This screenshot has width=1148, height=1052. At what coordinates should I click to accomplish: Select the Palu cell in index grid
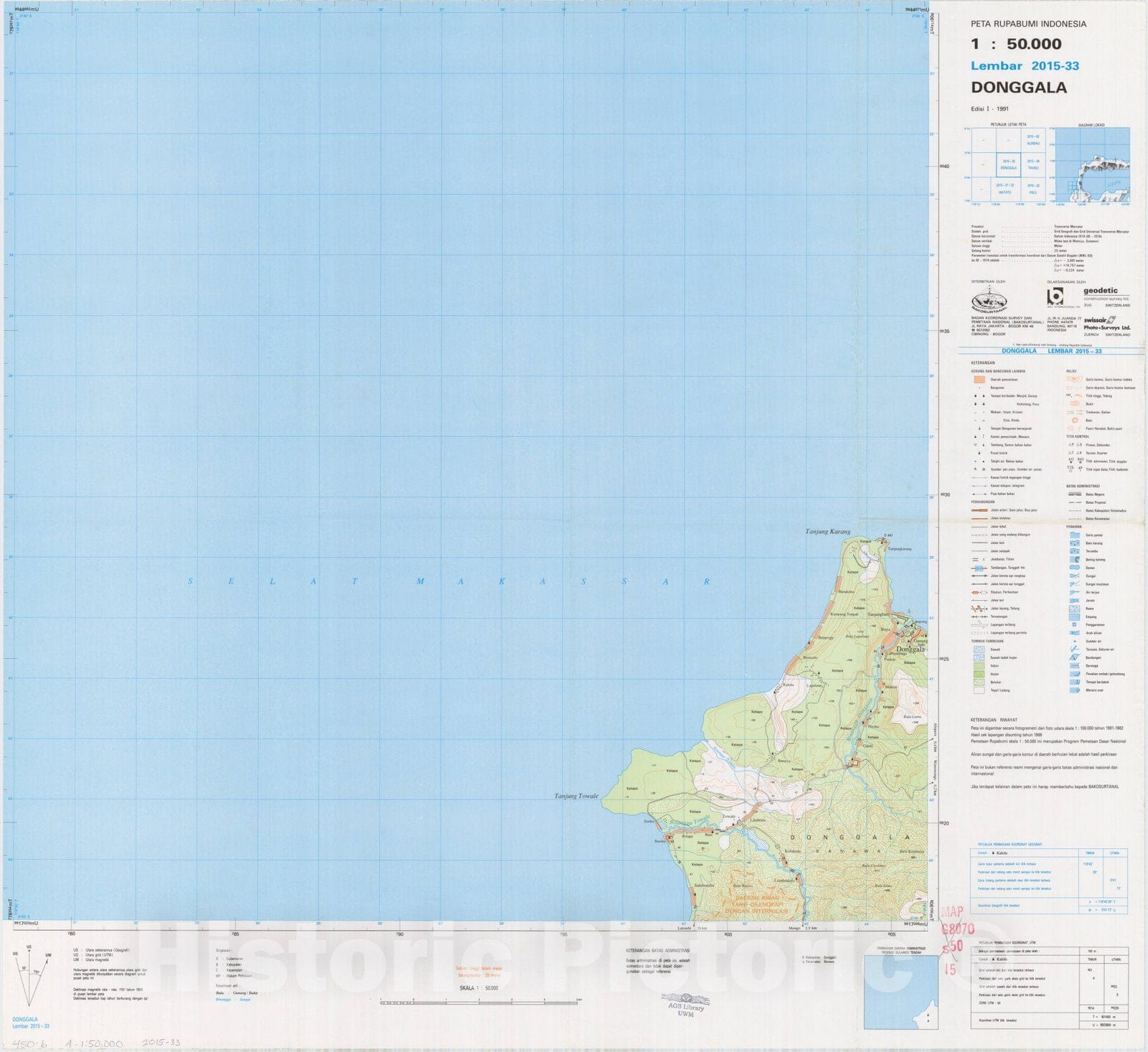coord(1033,189)
